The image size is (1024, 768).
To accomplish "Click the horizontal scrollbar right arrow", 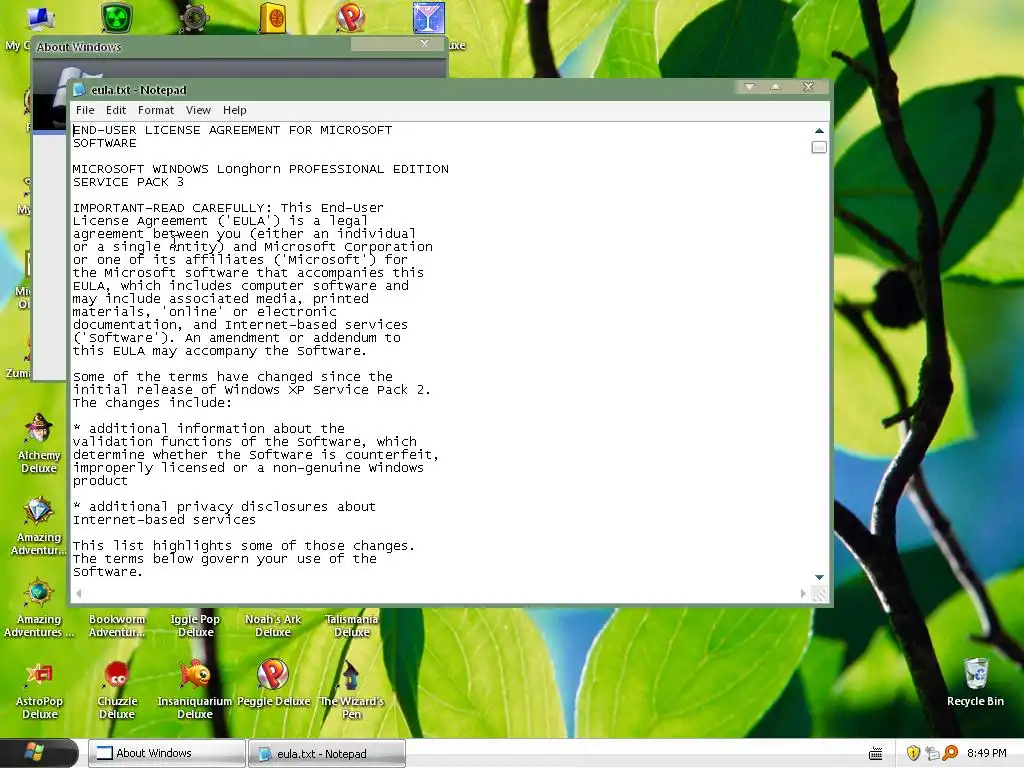I will click(803, 594).
